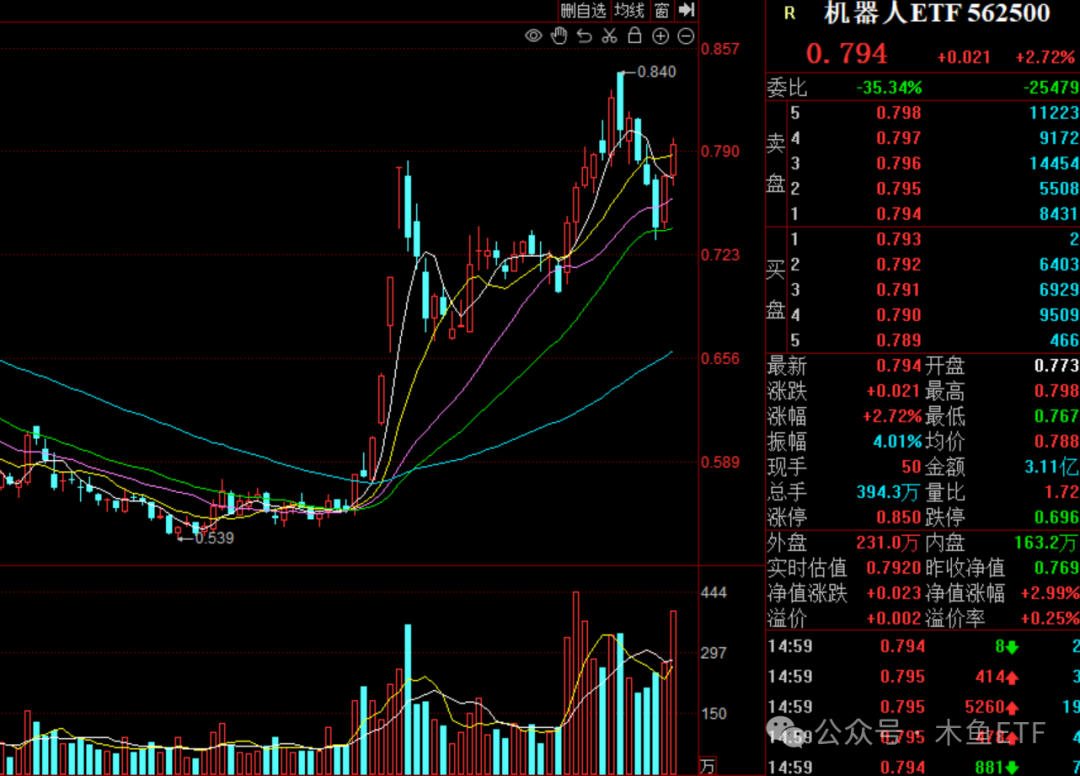Click the yellow R marker beside ETF name
The width and height of the screenshot is (1080, 776).
click(x=790, y=13)
